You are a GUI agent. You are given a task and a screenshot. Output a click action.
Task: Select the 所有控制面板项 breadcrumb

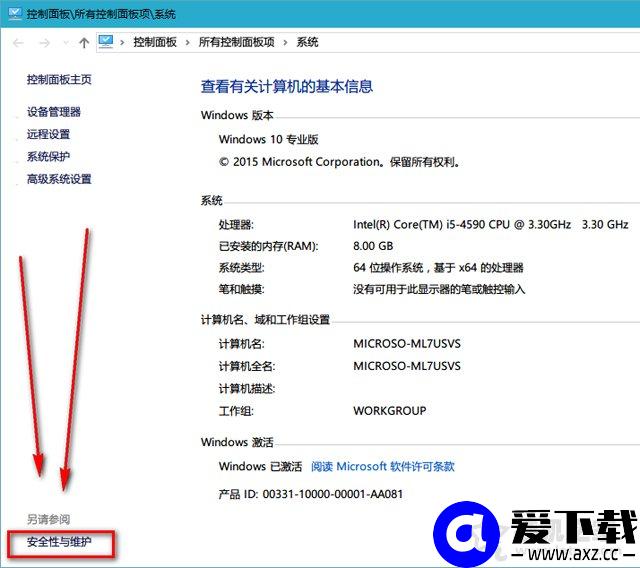point(237,42)
